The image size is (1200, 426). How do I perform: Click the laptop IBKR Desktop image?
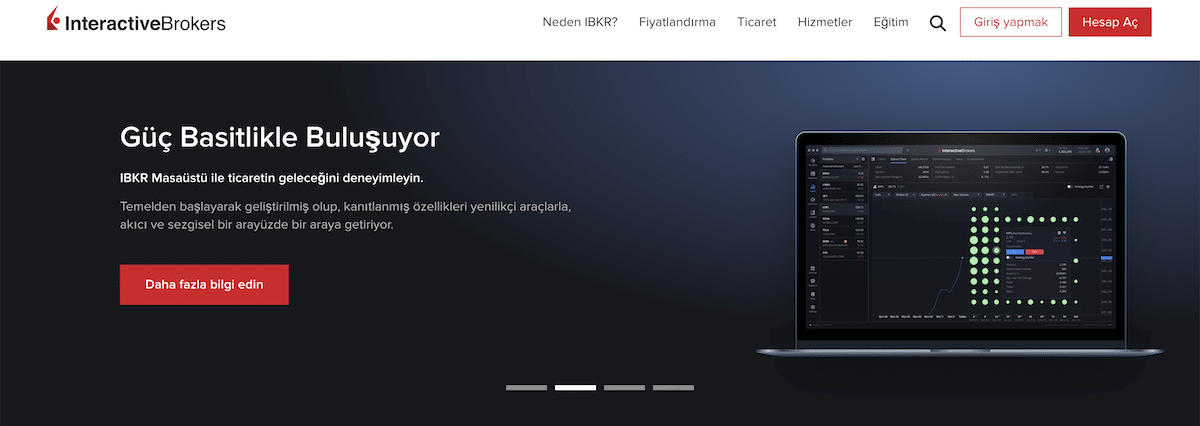(x=960, y=245)
